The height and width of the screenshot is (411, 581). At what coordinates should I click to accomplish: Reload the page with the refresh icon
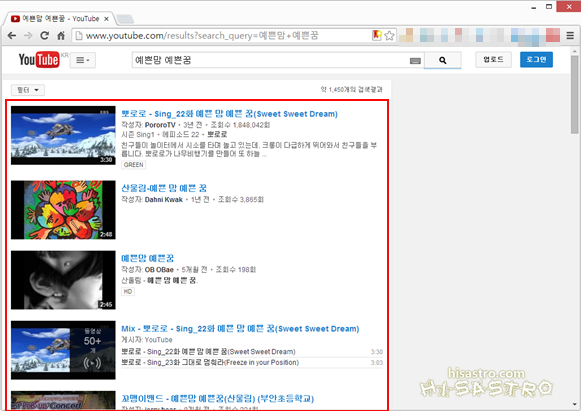[x=44, y=36]
